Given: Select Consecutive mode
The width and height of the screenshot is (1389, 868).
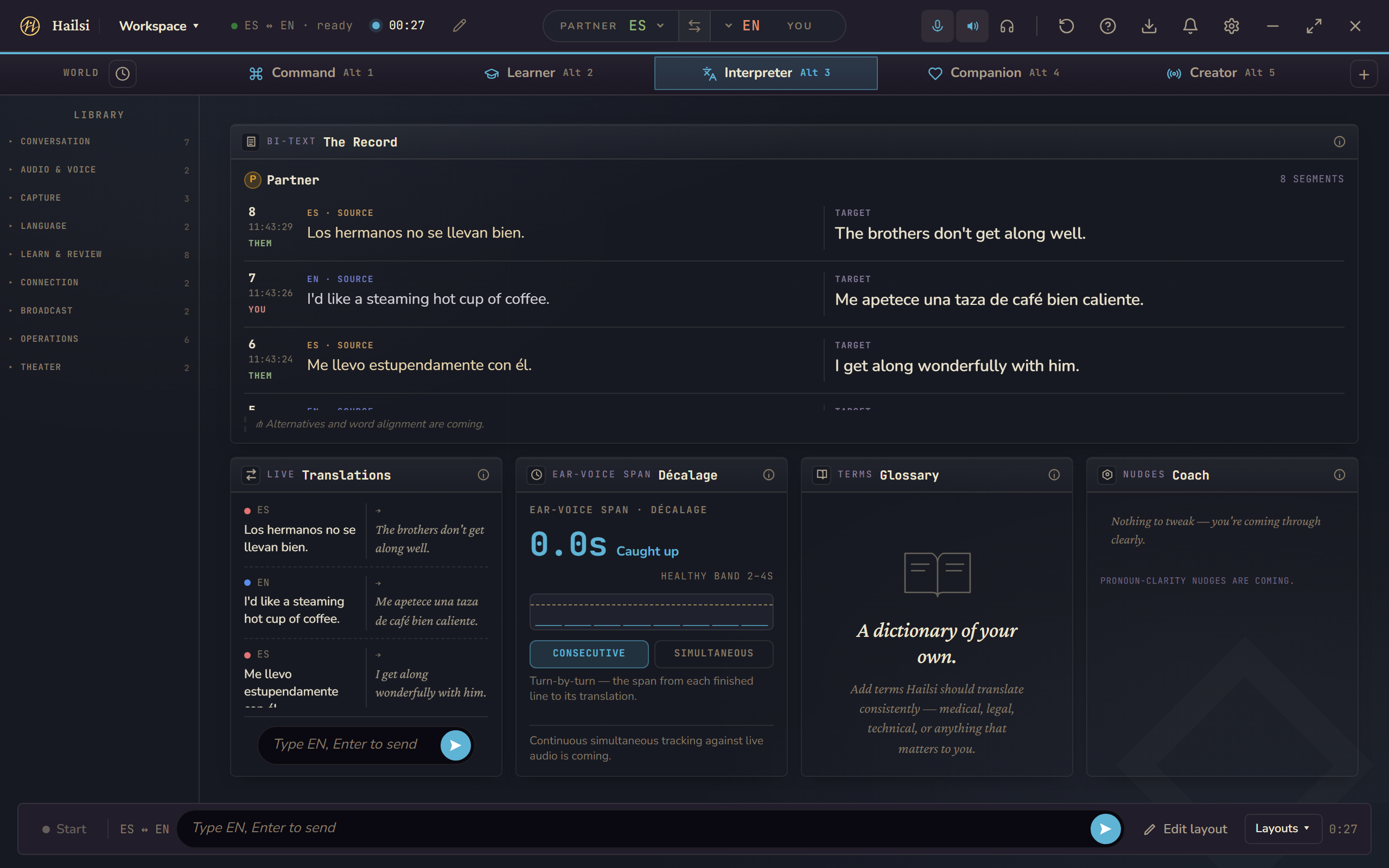Looking at the screenshot, I should click(589, 654).
